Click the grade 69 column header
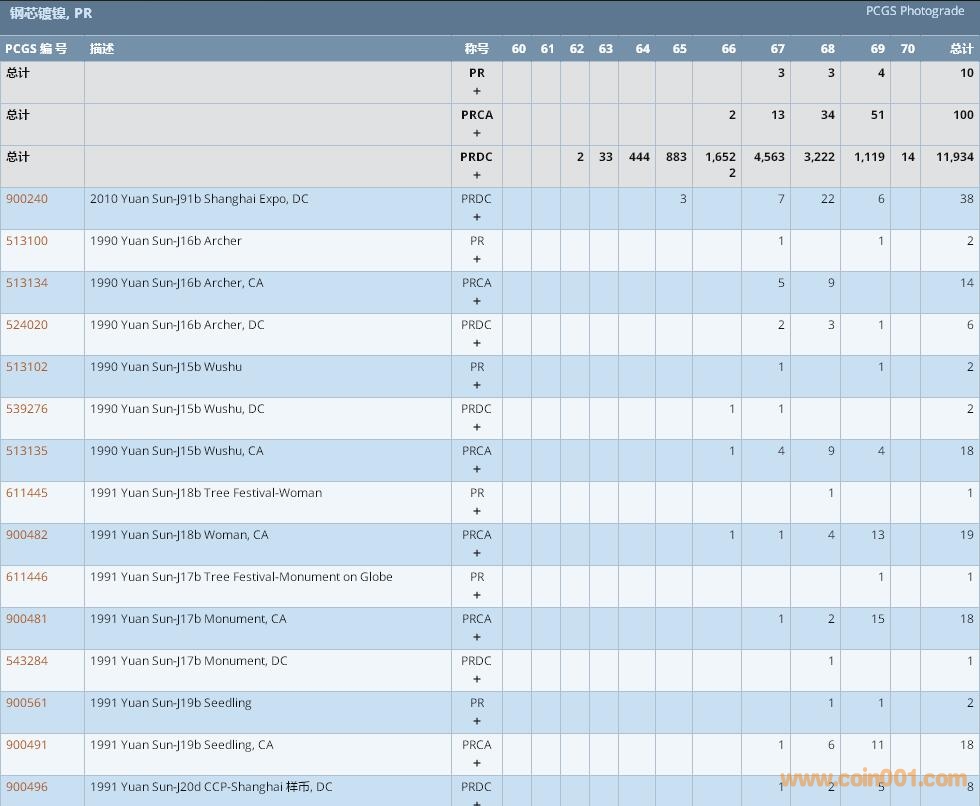The width and height of the screenshot is (980, 806). (877, 49)
